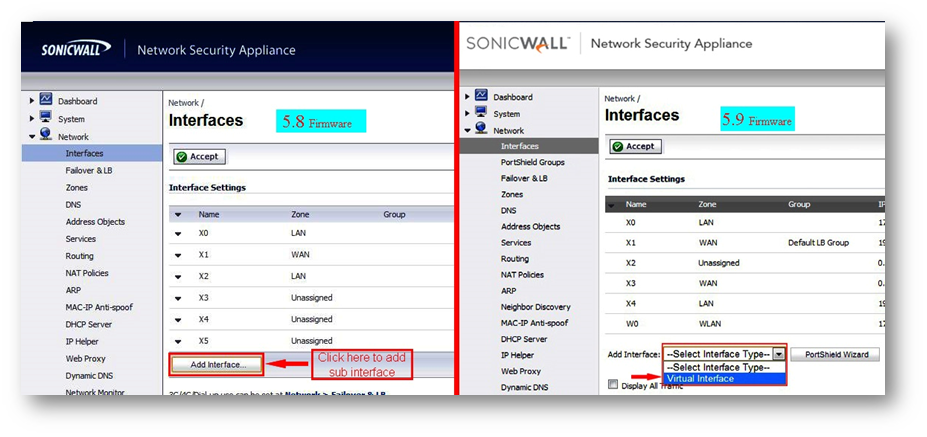
Task: Open ARP in the 5.8 sidebar
Action: [73, 290]
